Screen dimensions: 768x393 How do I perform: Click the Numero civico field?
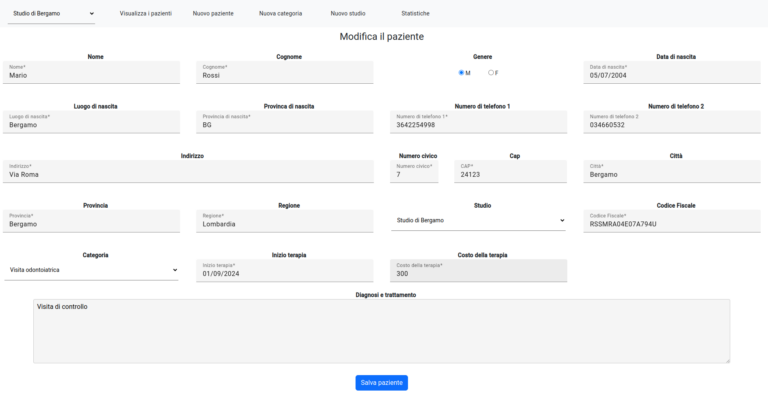point(414,172)
